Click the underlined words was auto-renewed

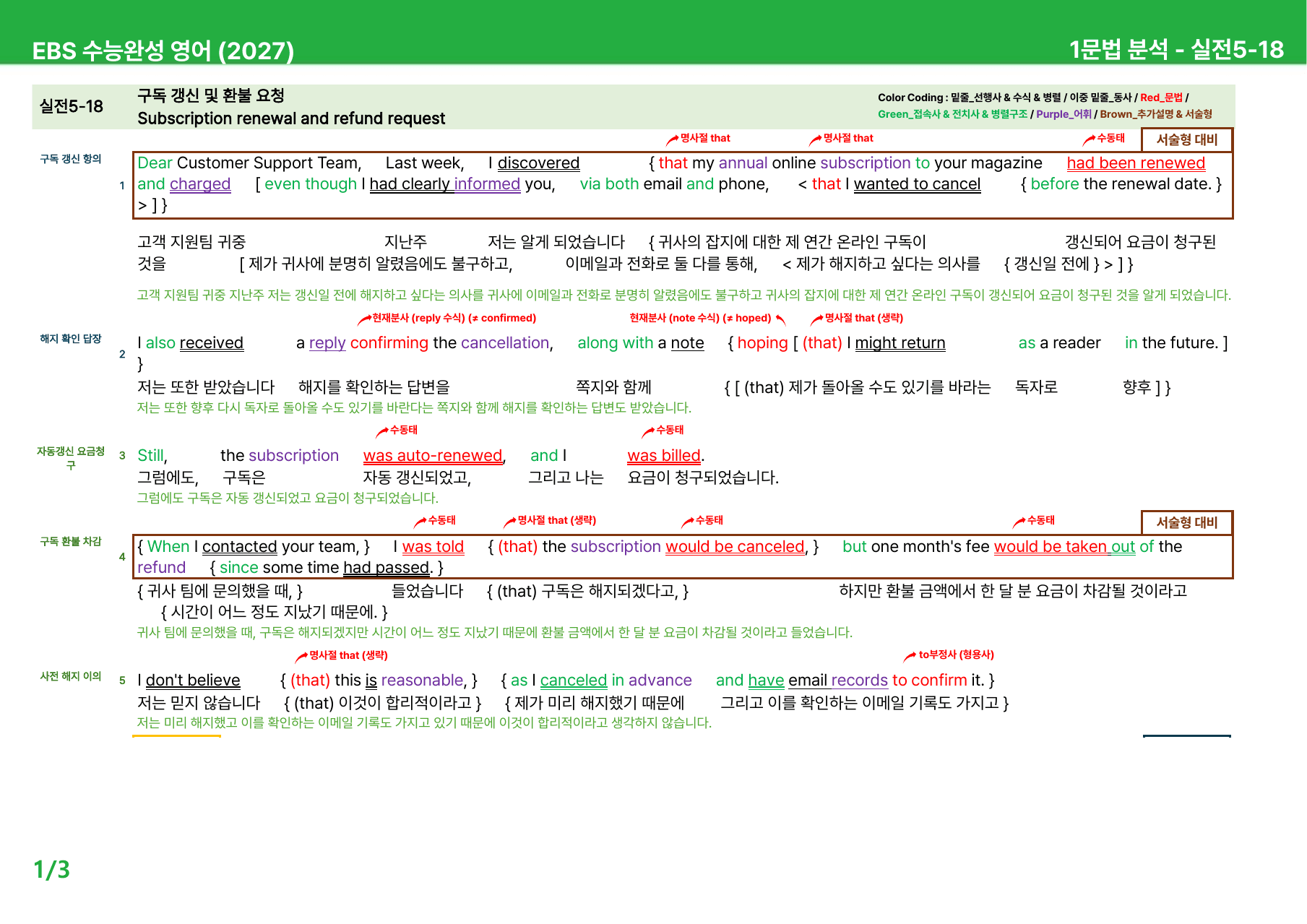click(432, 457)
